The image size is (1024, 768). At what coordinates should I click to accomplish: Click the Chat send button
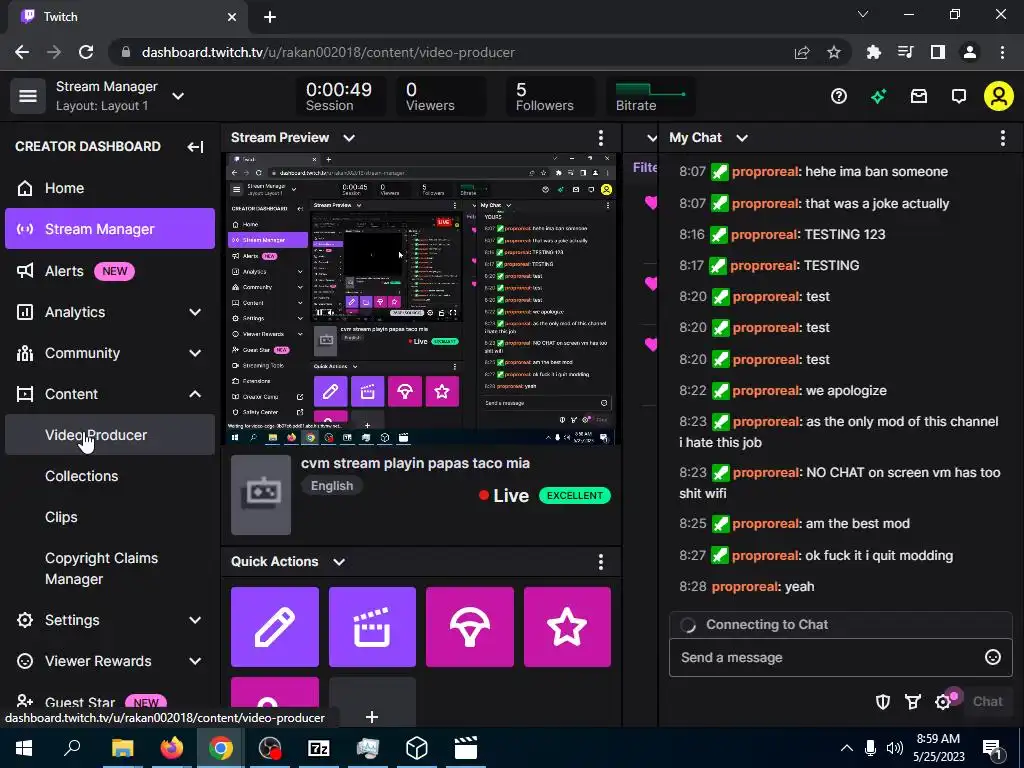click(x=987, y=701)
